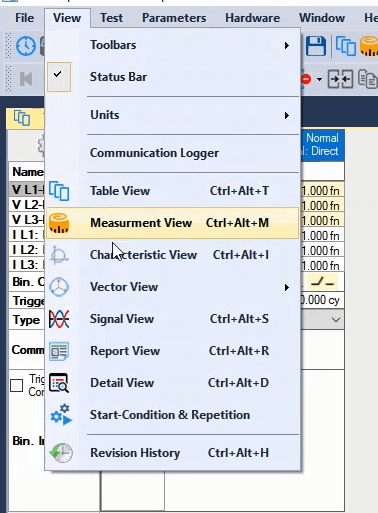378x513 pixels.
Task: Click the Report View icon
Action: point(59,351)
